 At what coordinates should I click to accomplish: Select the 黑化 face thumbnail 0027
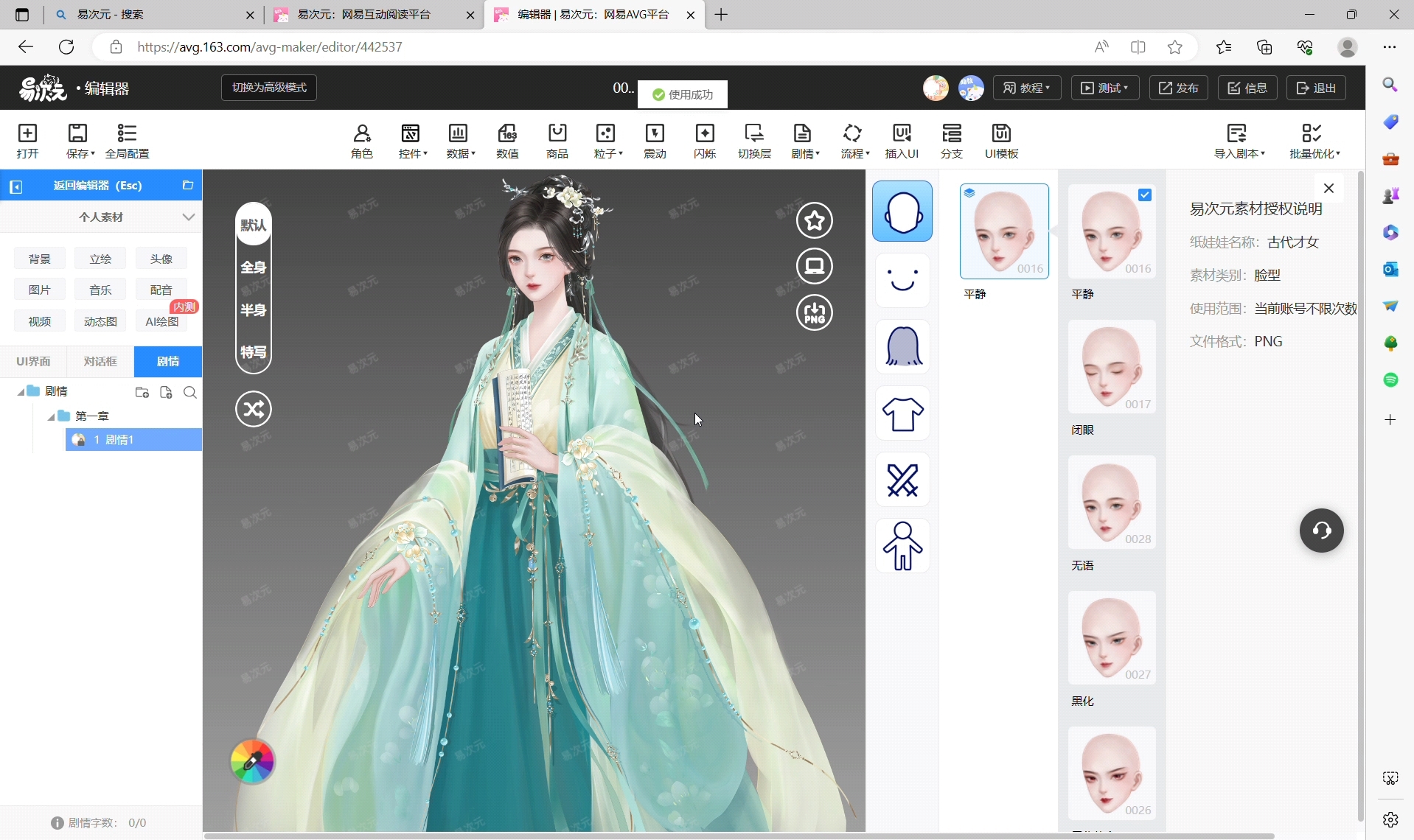(1112, 638)
